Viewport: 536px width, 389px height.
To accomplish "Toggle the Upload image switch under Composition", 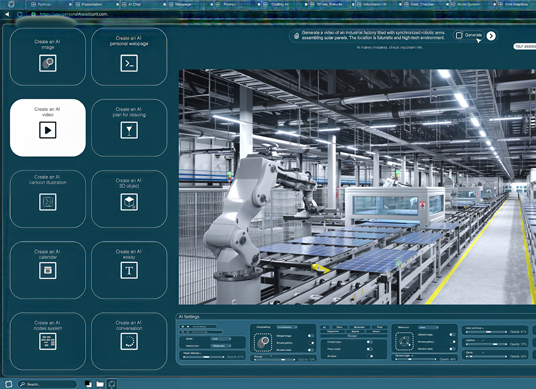I will [x=310, y=336].
